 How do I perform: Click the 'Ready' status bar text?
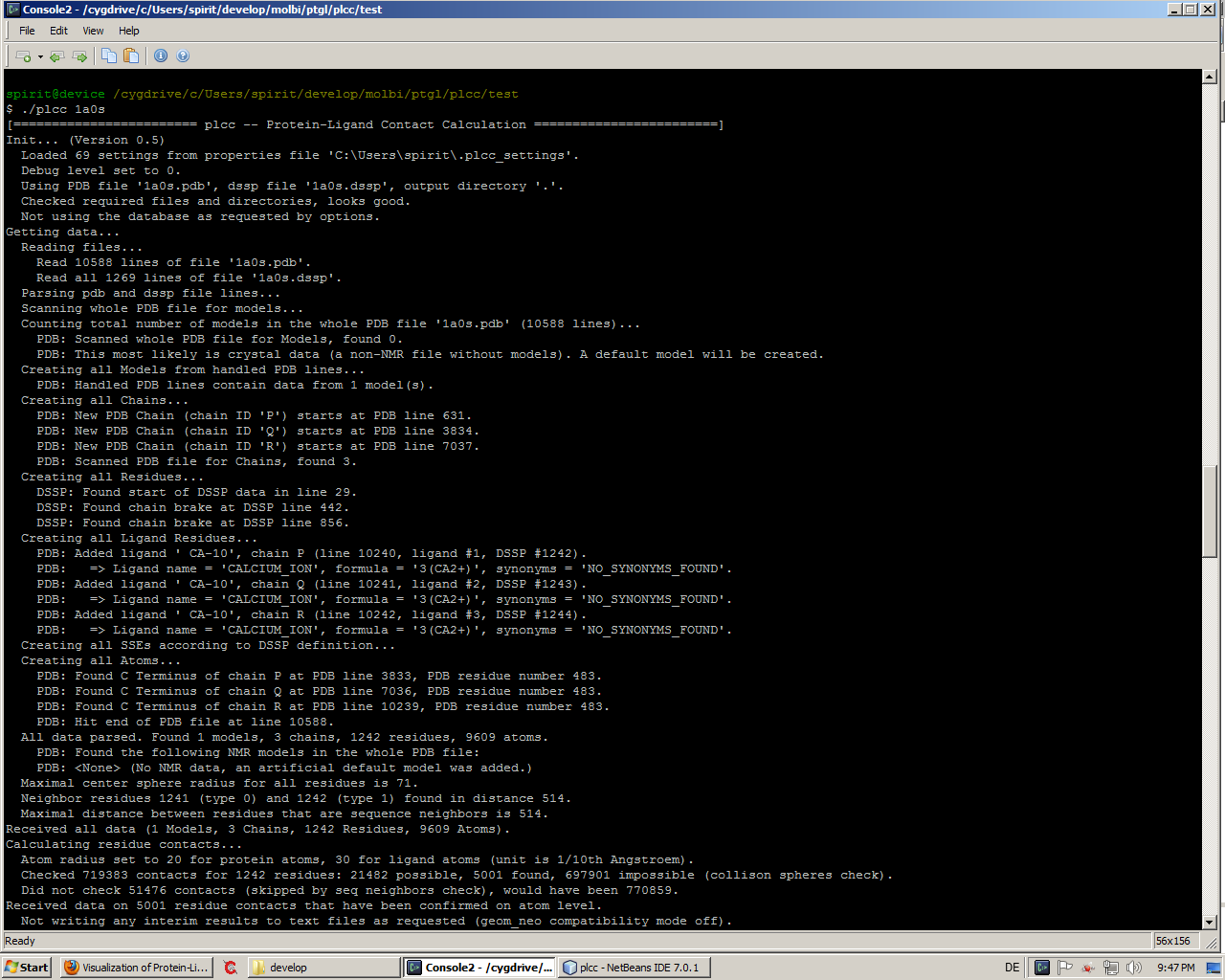click(20, 941)
